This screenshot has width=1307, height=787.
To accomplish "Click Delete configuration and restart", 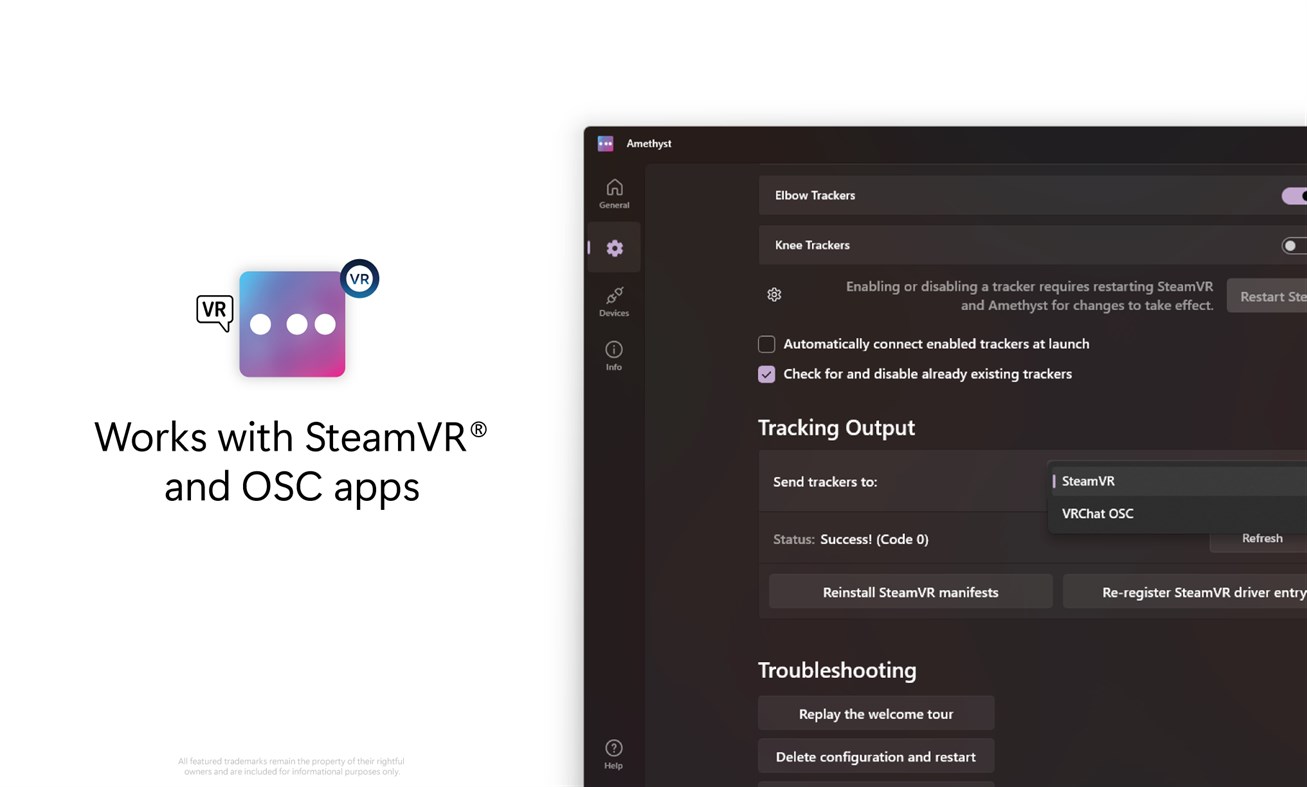I will [876, 757].
